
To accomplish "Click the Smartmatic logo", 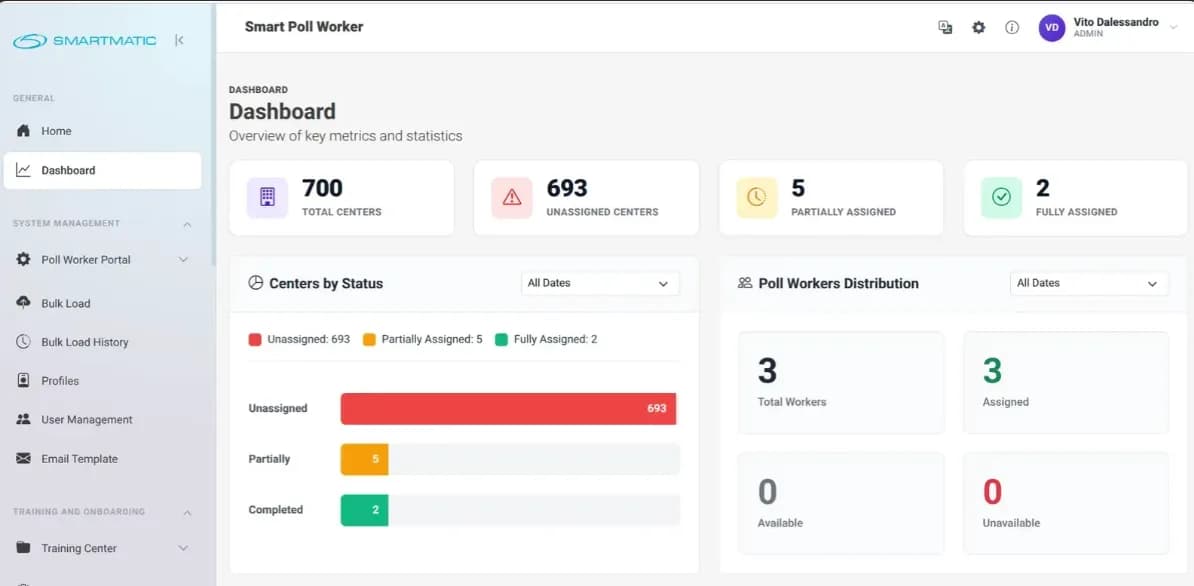I will [85, 40].
